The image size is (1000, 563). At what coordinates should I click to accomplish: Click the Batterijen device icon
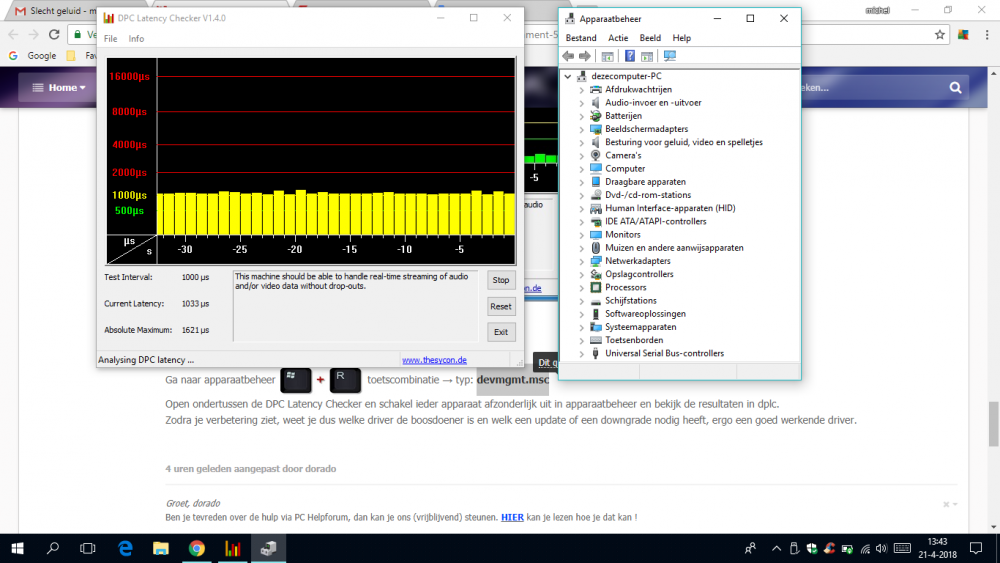pos(596,116)
